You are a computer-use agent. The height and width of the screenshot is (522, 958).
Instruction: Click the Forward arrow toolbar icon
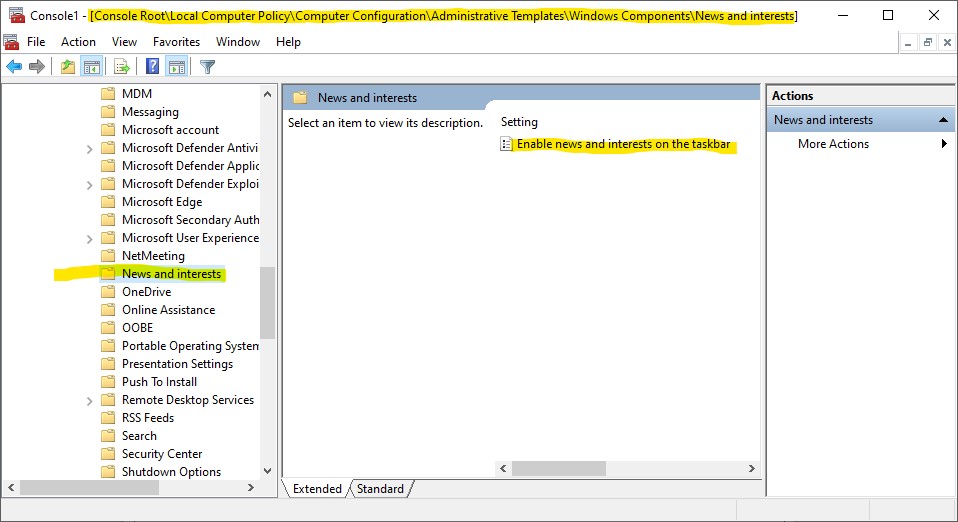click(37, 67)
